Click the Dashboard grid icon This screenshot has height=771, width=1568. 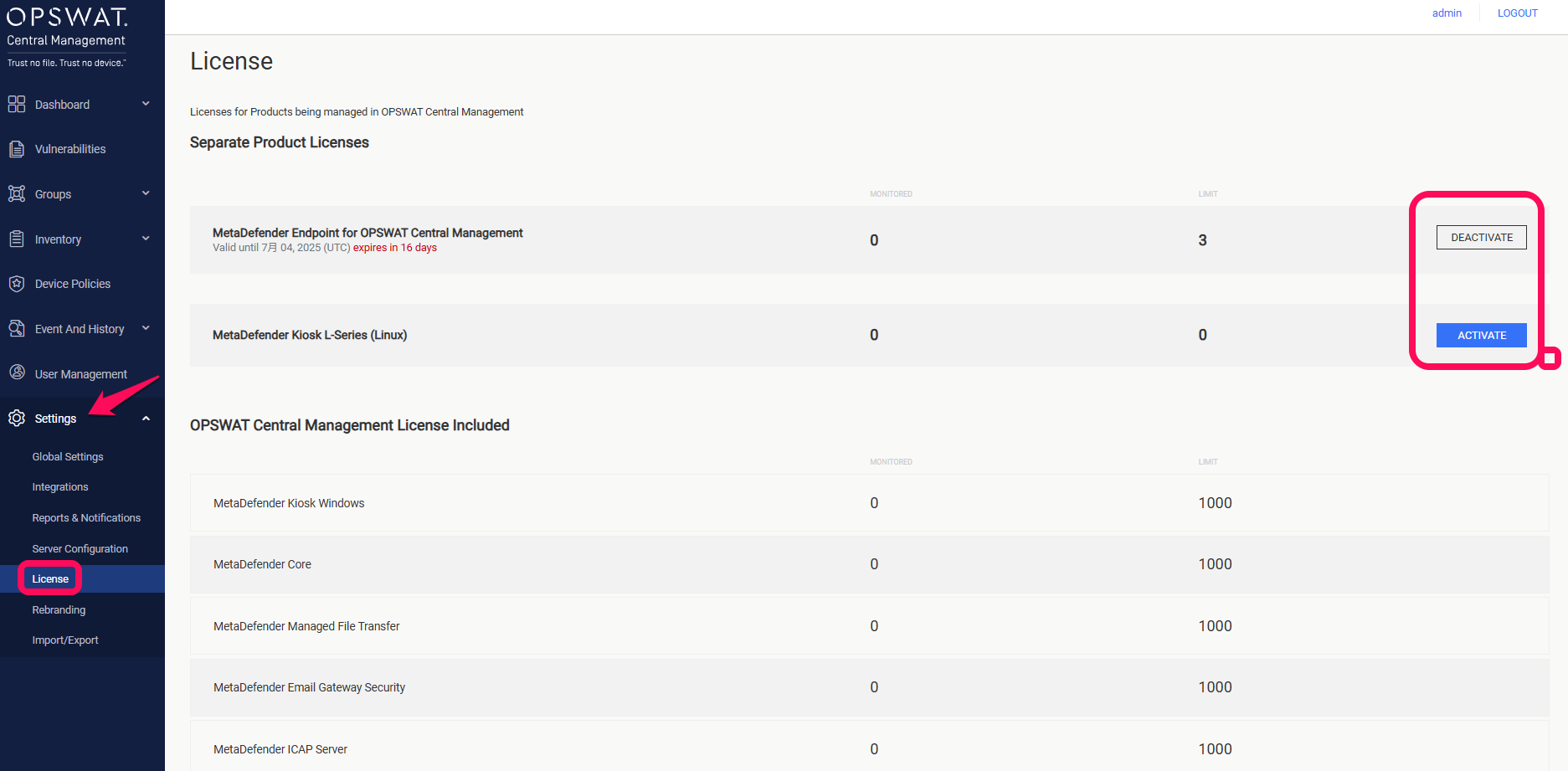(x=17, y=104)
